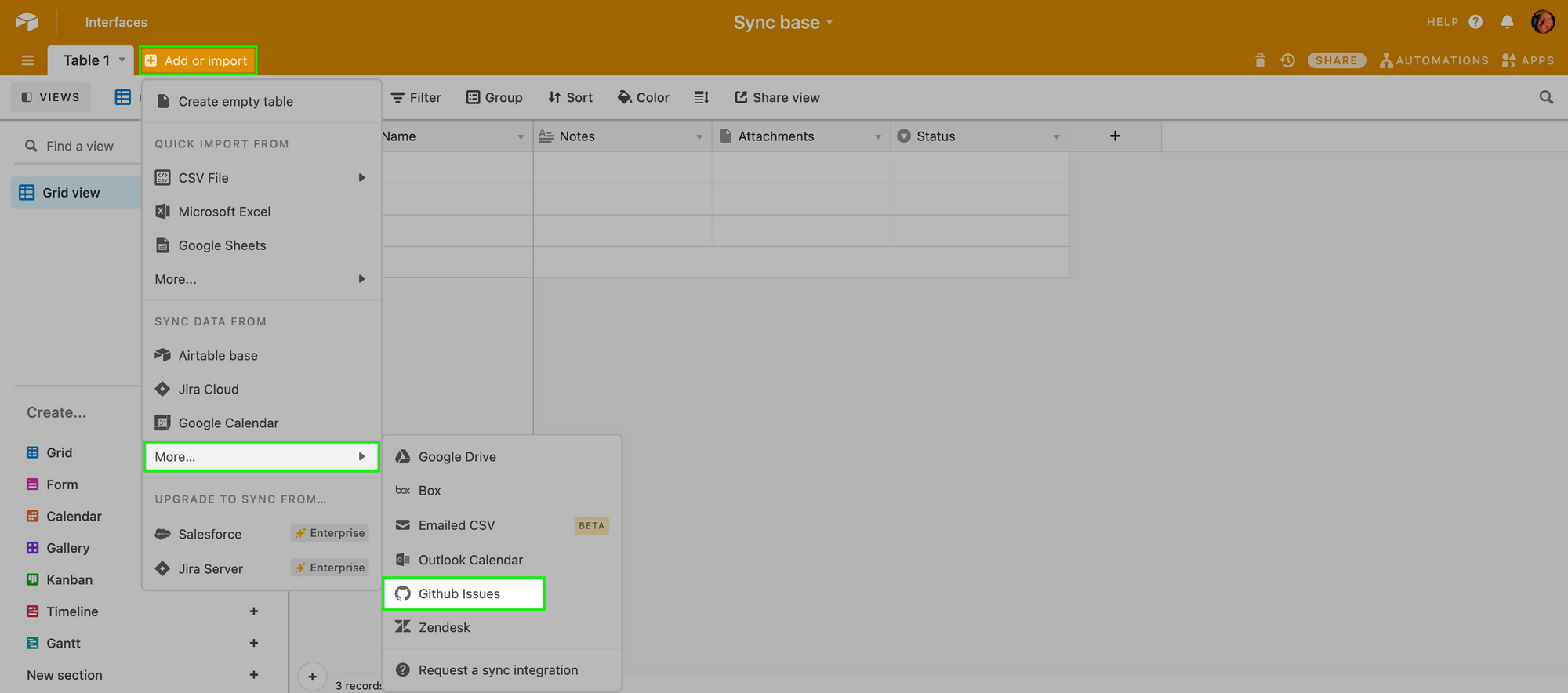The width and height of the screenshot is (1568, 693).
Task: Open the Table 1 tab dropdown arrow
Action: (x=122, y=60)
